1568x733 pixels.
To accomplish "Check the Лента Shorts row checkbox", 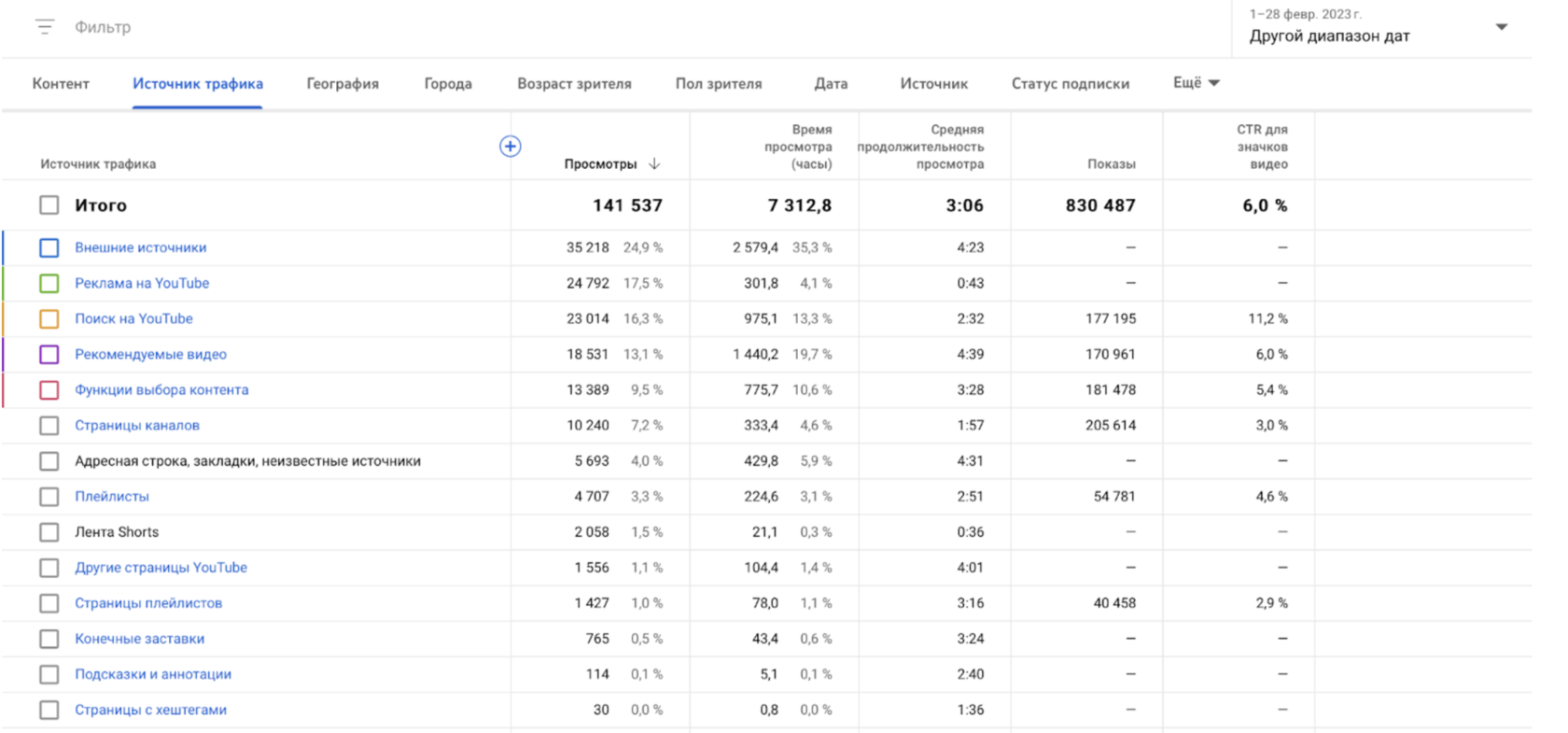I will click(49, 532).
